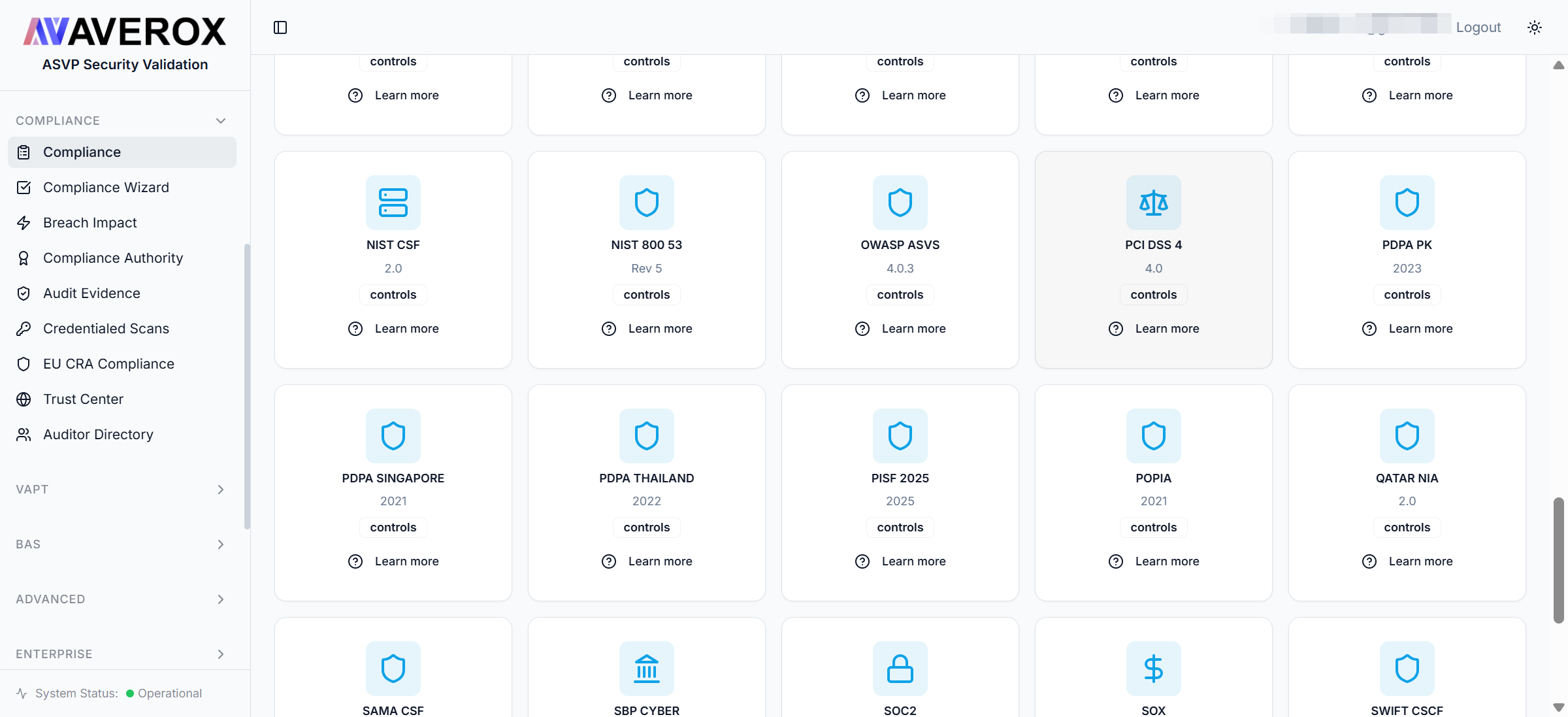Image resolution: width=1568 pixels, height=717 pixels.
Task: Click the PCI DSS 4 scales icon
Action: tap(1154, 203)
